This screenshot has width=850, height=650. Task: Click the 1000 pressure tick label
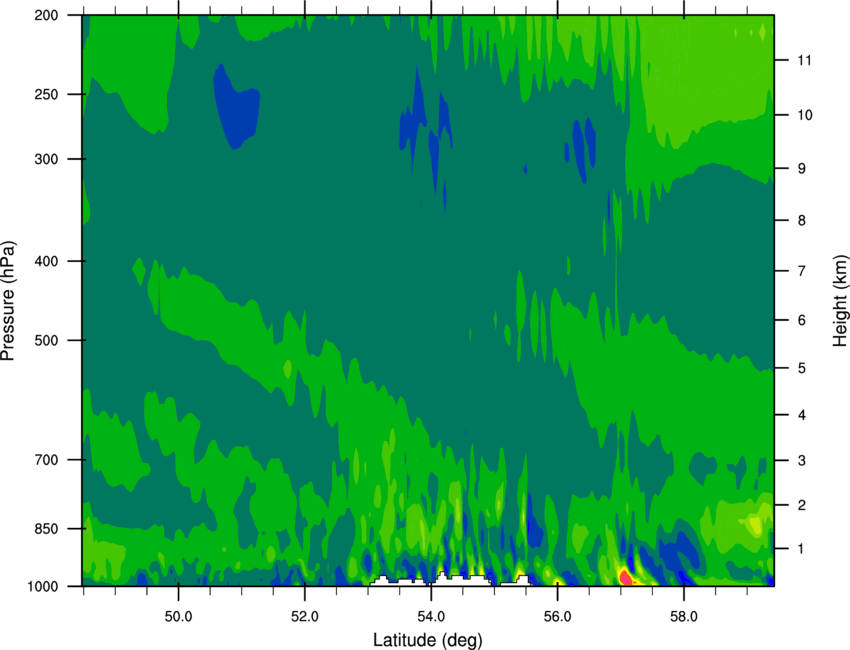[42, 587]
